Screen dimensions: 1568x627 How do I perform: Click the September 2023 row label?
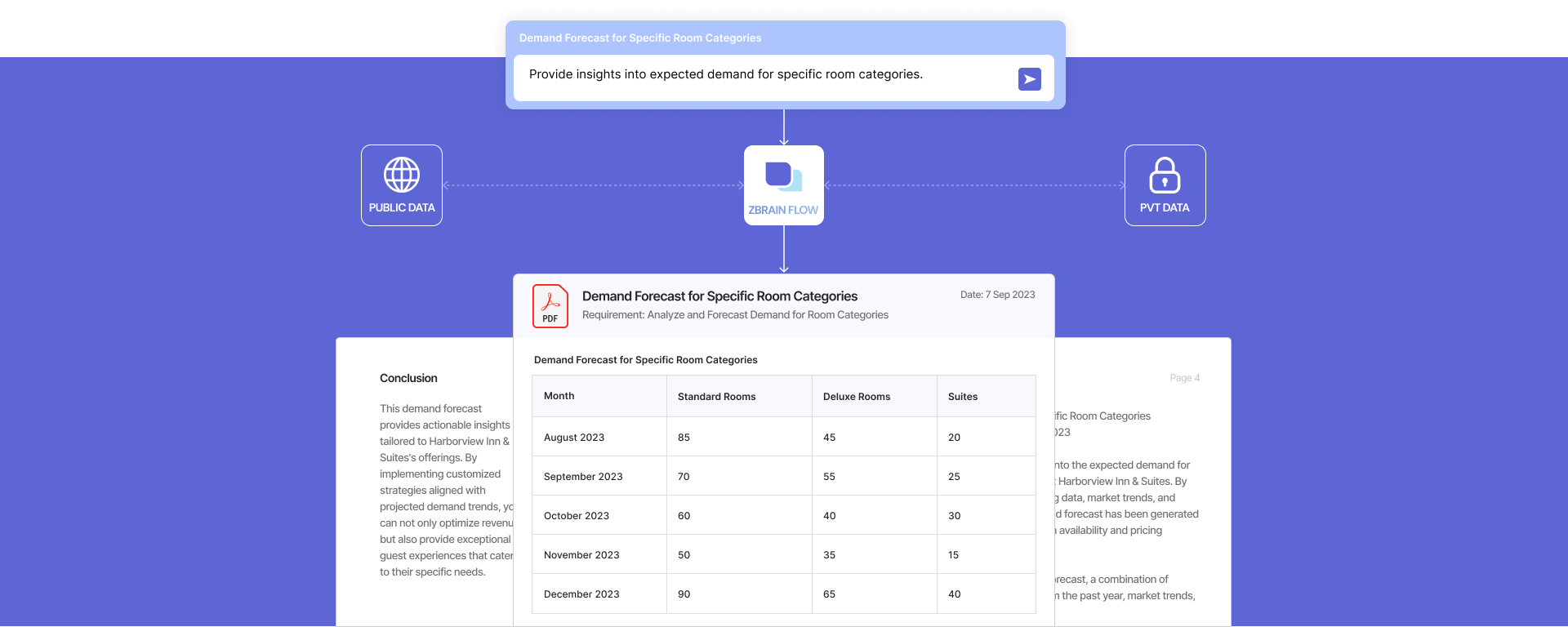(583, 477)
